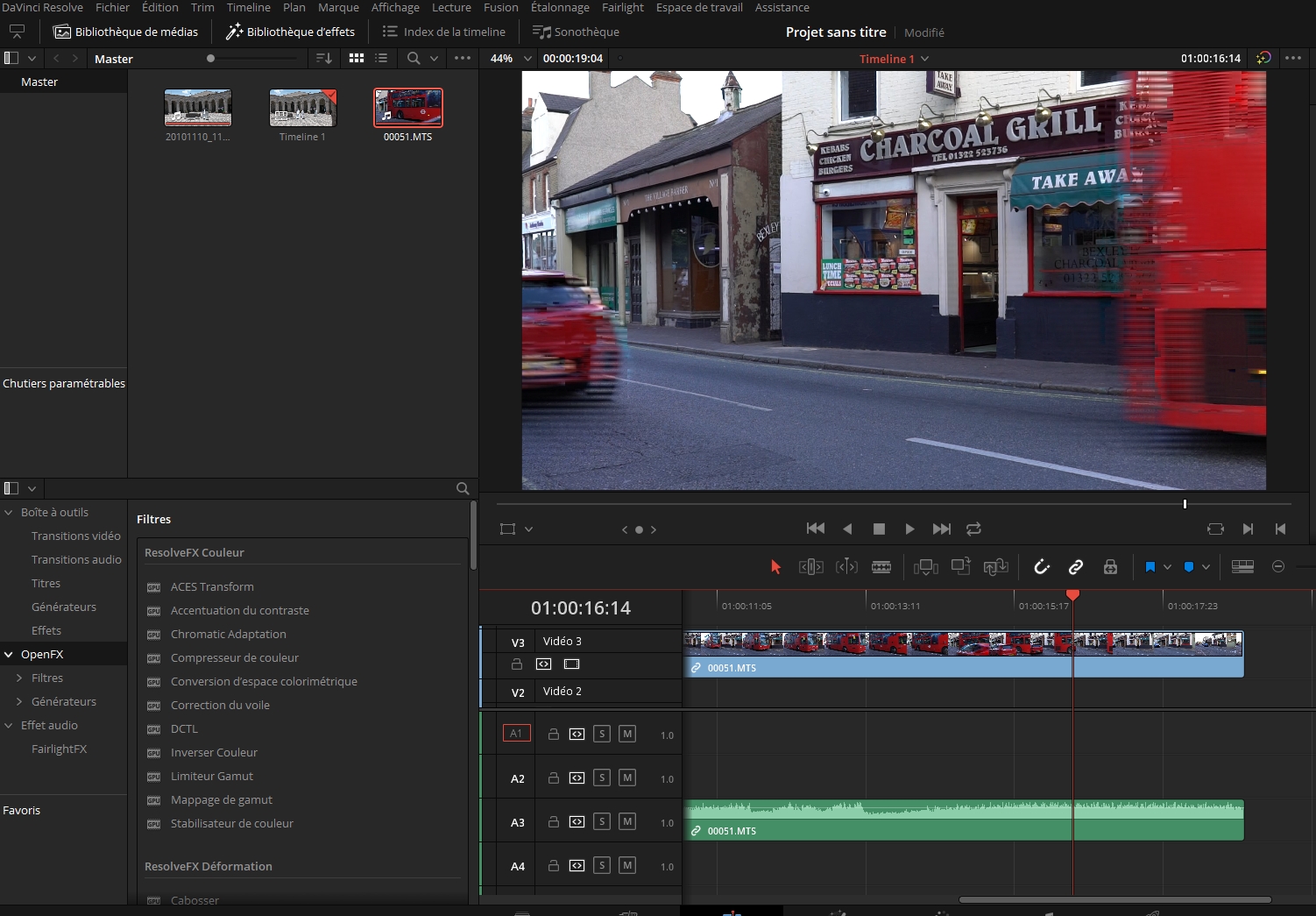Open the Fichier menu
This screenshot has height=916, width=1316.
pos(112,7)
